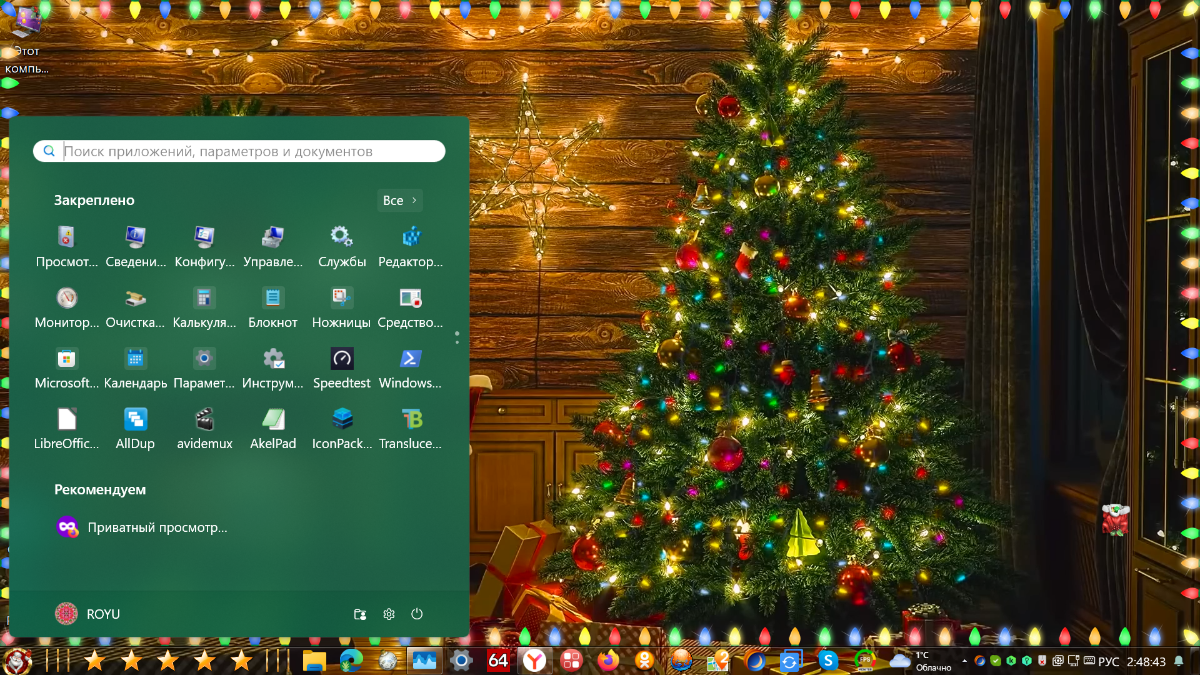
Task: Launch avidemux video editor
Action: (204, 427)
